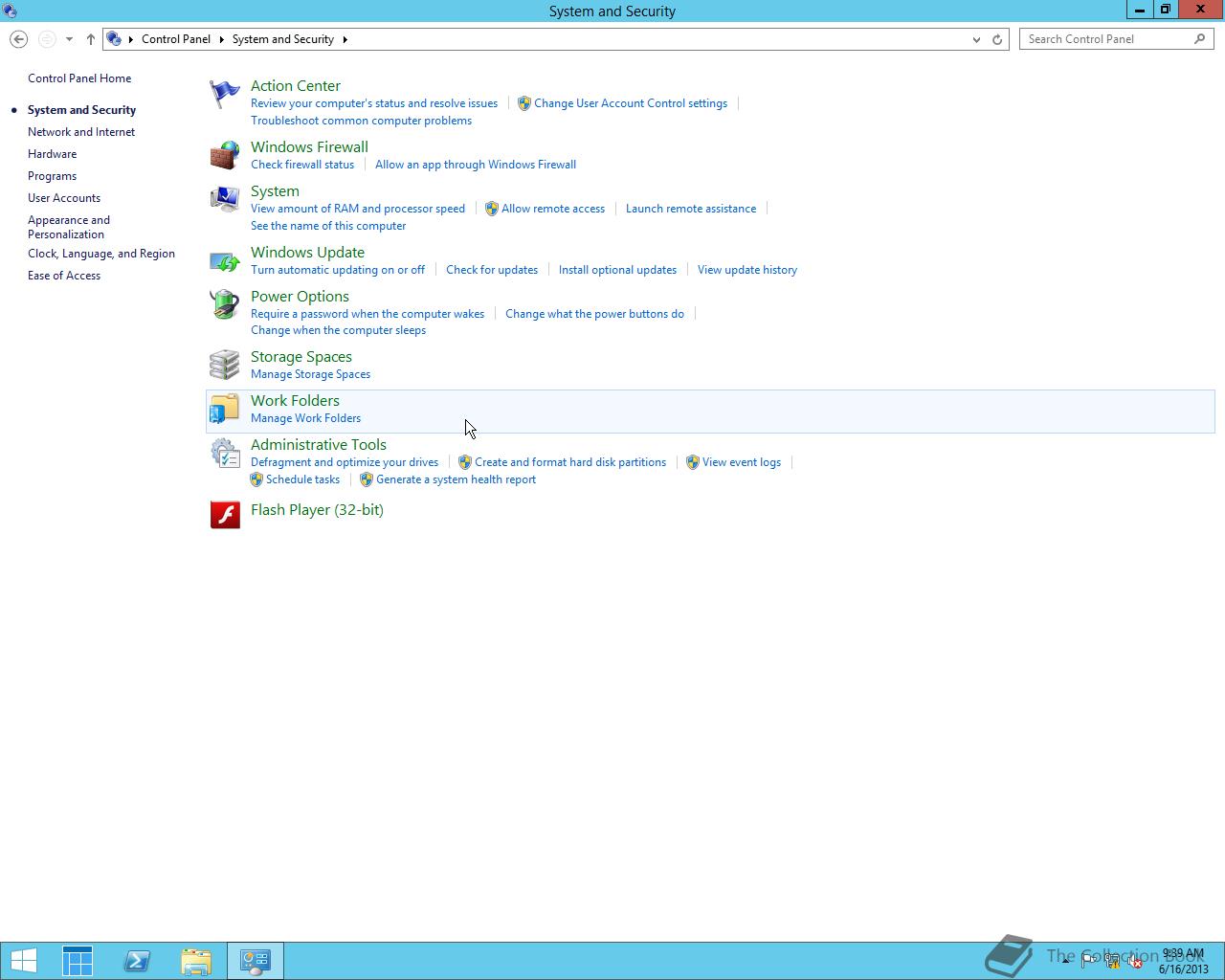Open Allow an app through Windows Firewall
The width and height of the screenshot is (1225, 980).
(x=476, y=165)
